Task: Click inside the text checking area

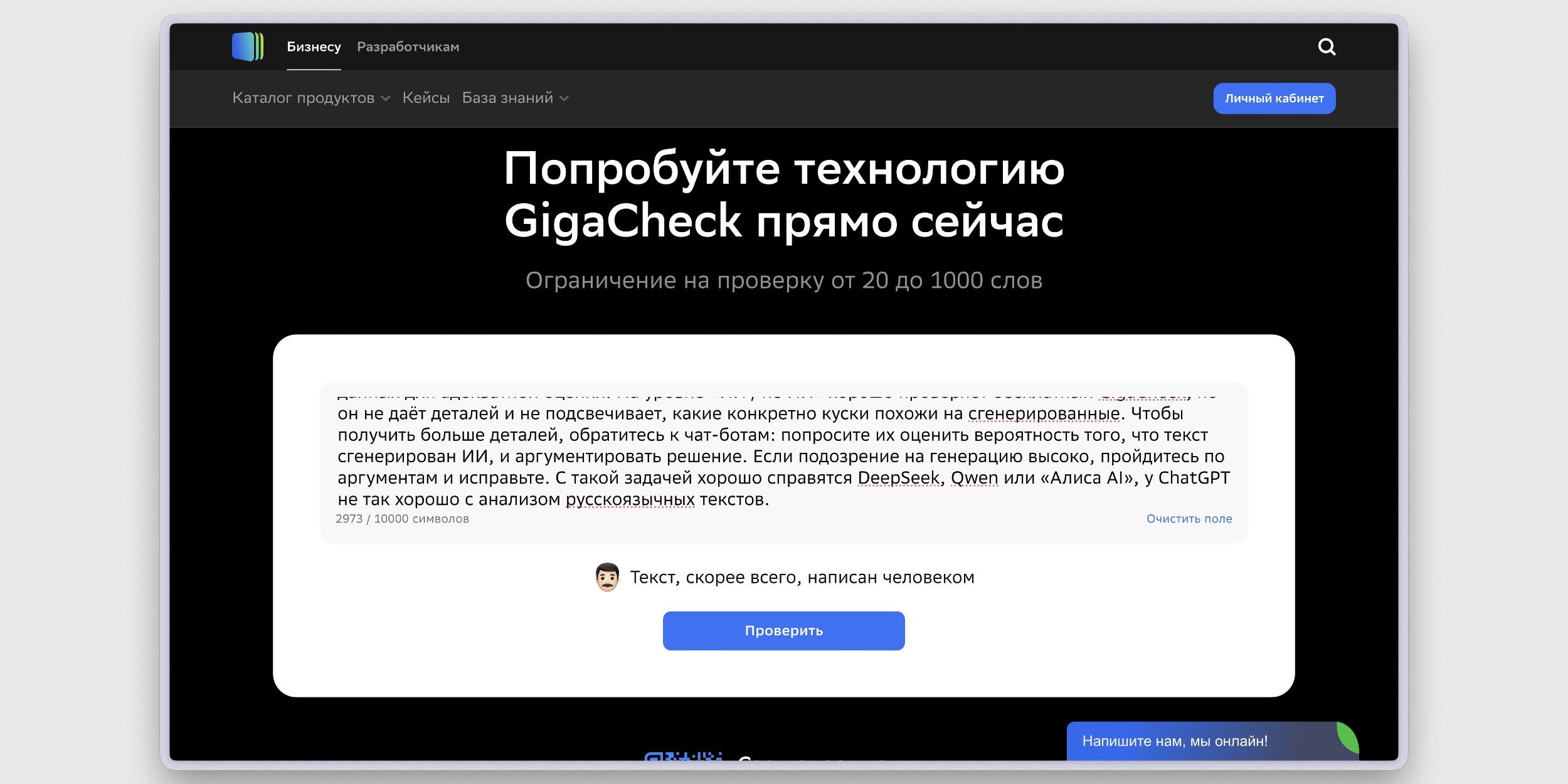Action: coord(784,452)
